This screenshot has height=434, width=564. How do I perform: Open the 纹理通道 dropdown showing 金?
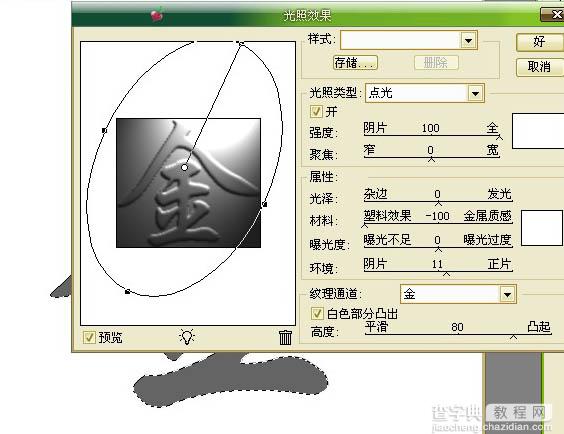tap(507, 294)
